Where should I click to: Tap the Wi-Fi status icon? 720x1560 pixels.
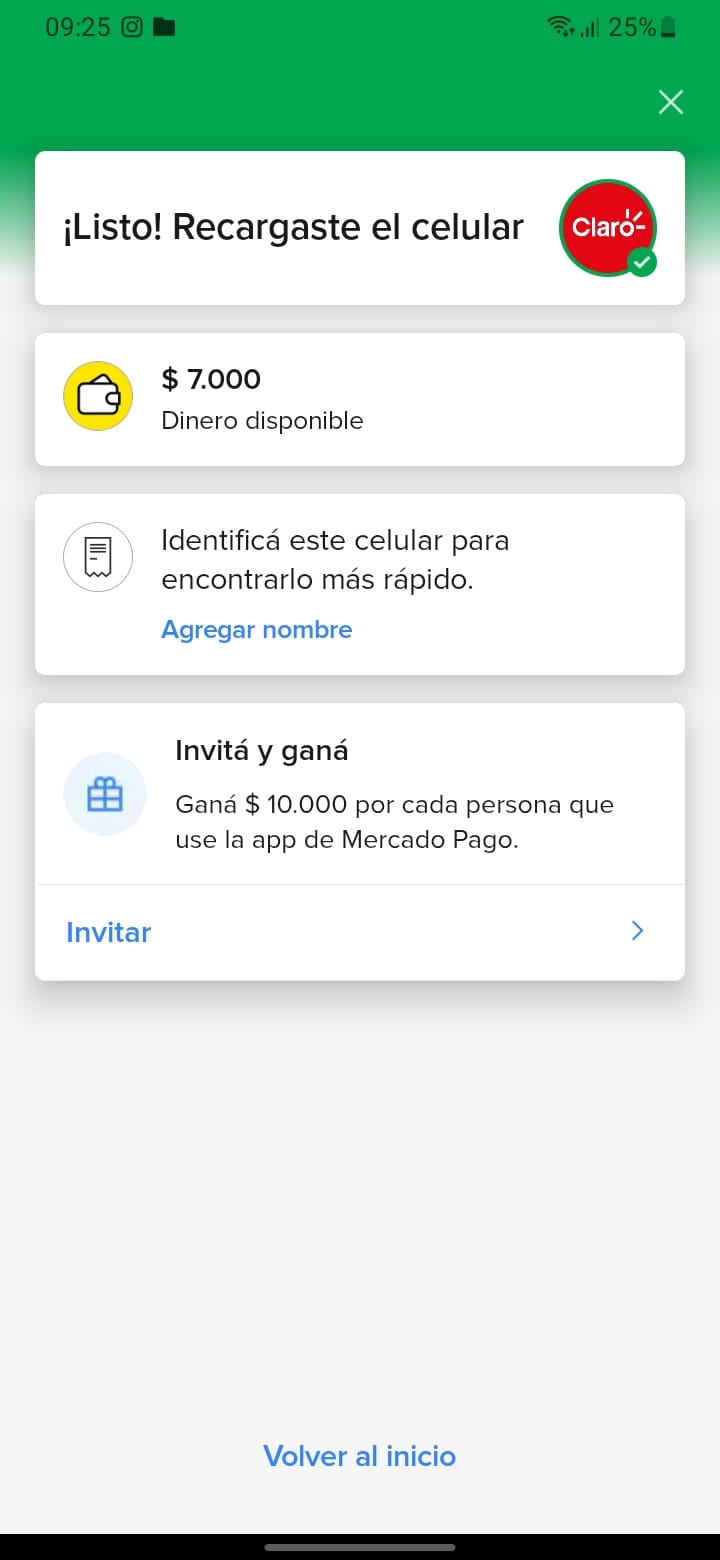(561, 27)
